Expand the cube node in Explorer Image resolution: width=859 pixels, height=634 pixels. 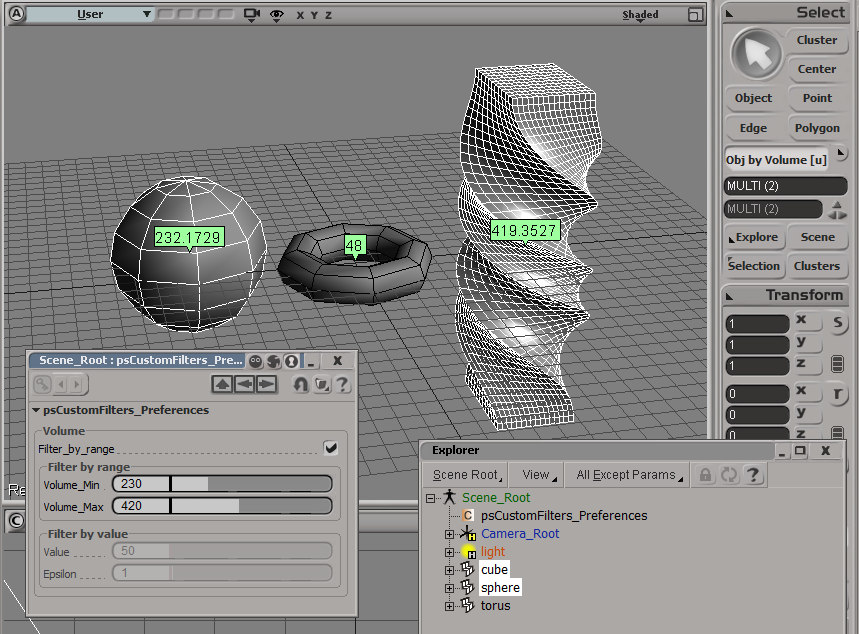click(x=449, y=570)
